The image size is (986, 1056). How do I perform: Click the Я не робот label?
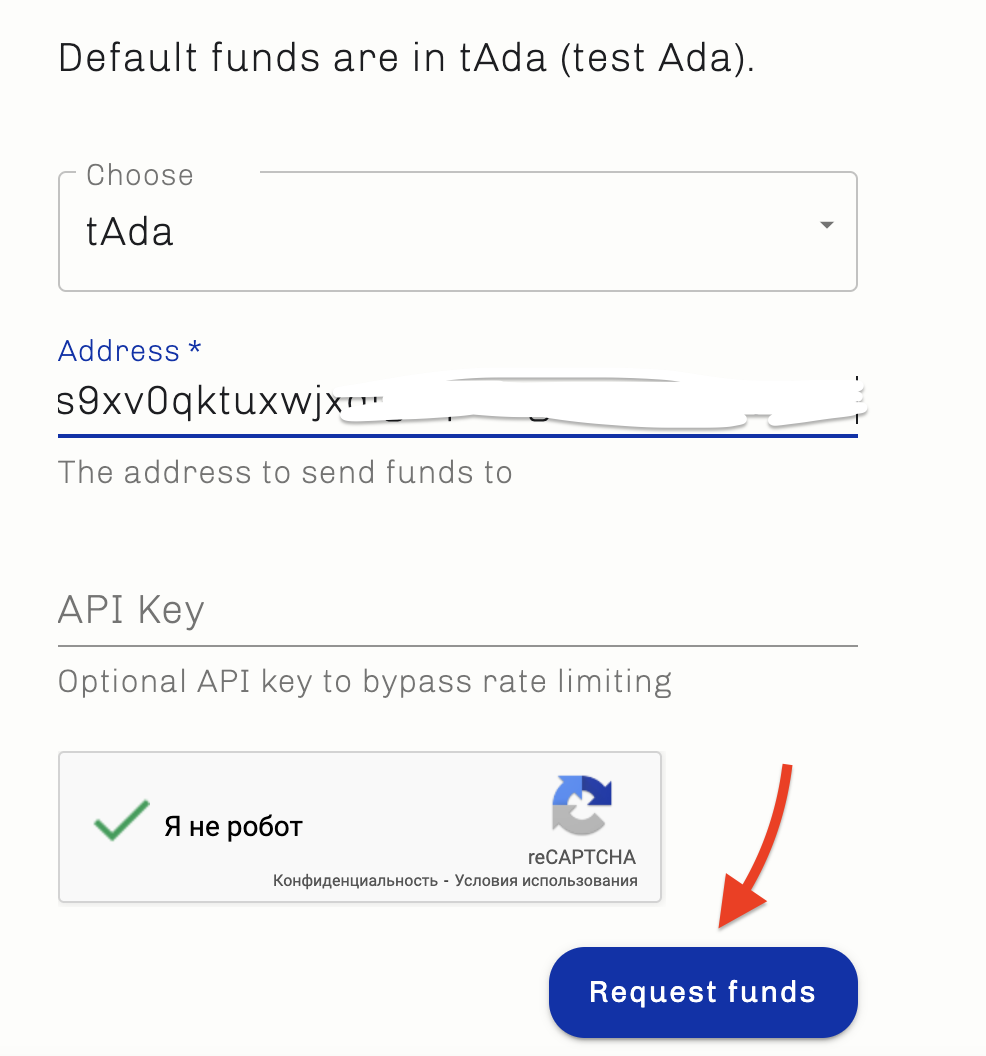(x=233, y=827)
